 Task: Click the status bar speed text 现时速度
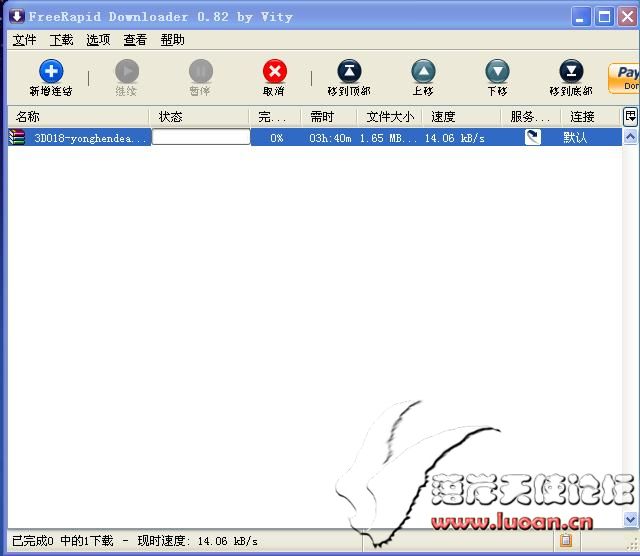(x=198, y=541)
